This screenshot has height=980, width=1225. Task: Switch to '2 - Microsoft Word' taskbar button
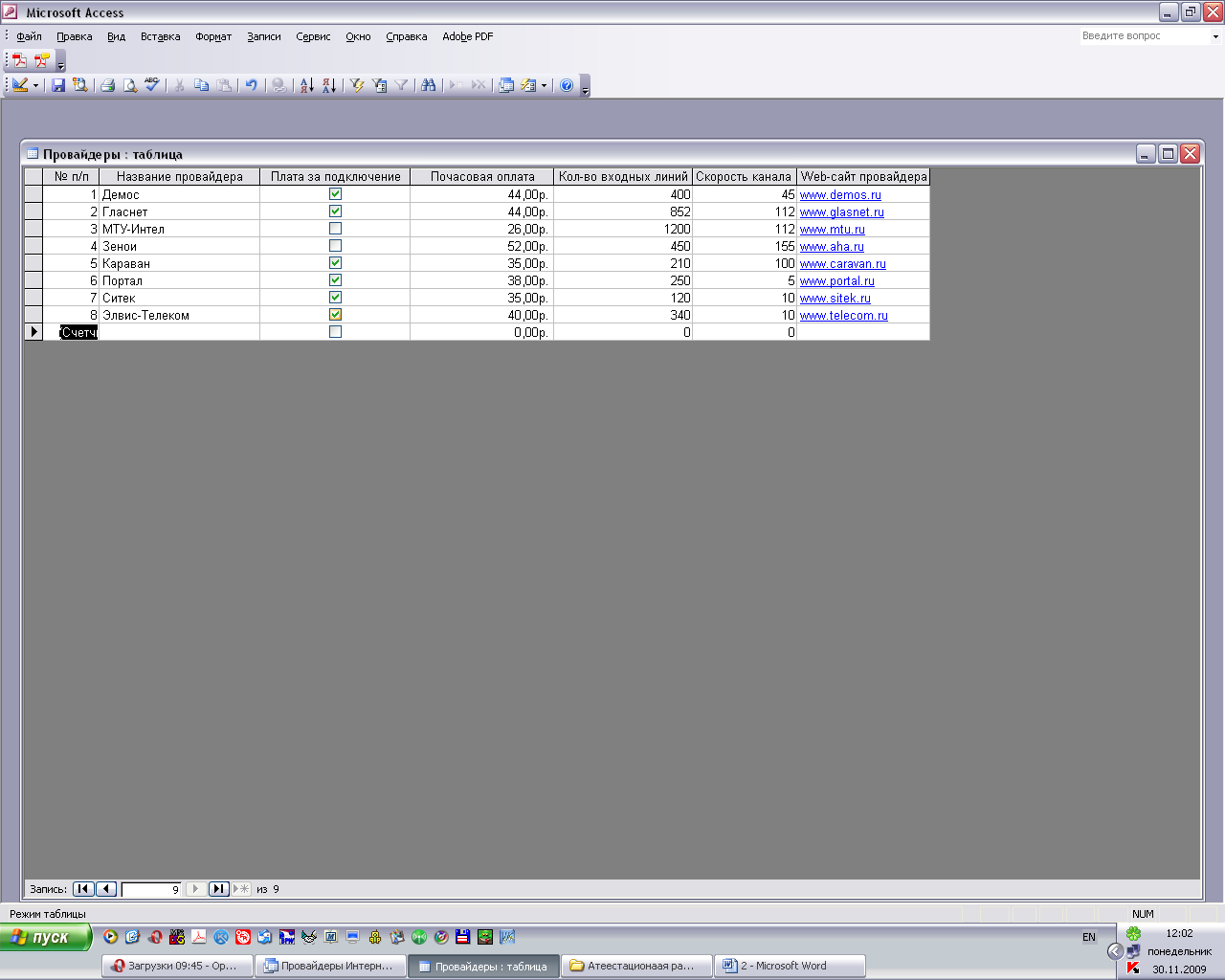tap(791, 966)
